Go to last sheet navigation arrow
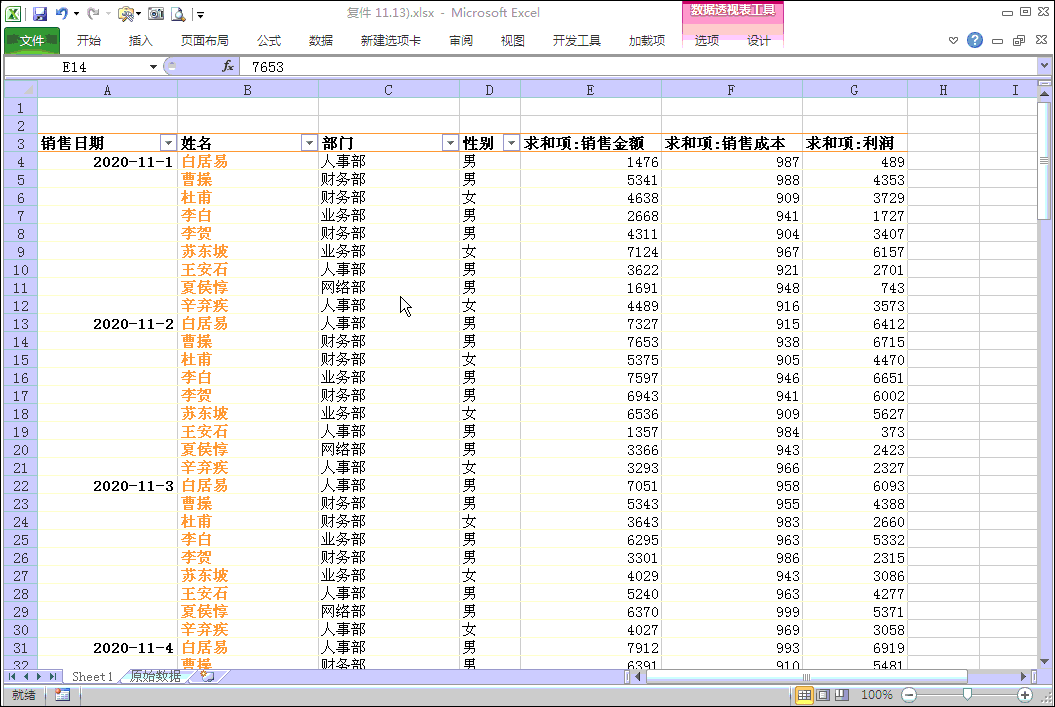This screenshot has width=1055, height=707. tap(52, 676)
